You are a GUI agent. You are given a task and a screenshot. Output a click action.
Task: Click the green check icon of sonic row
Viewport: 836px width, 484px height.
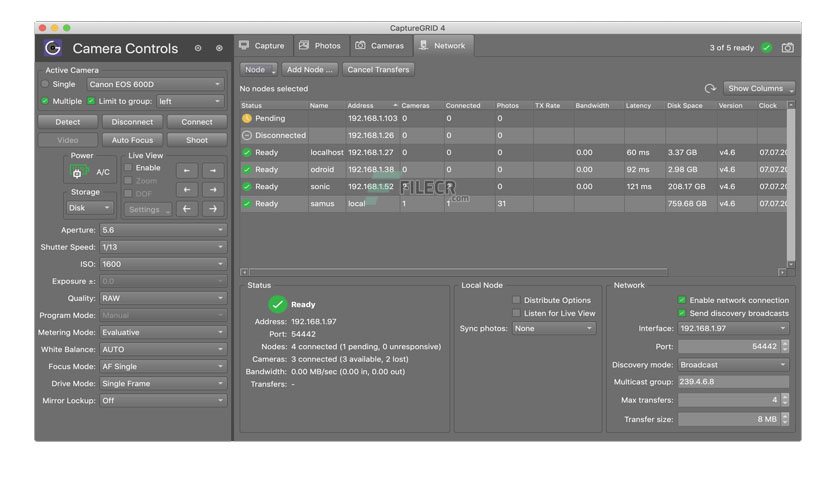tap(246, 187)
